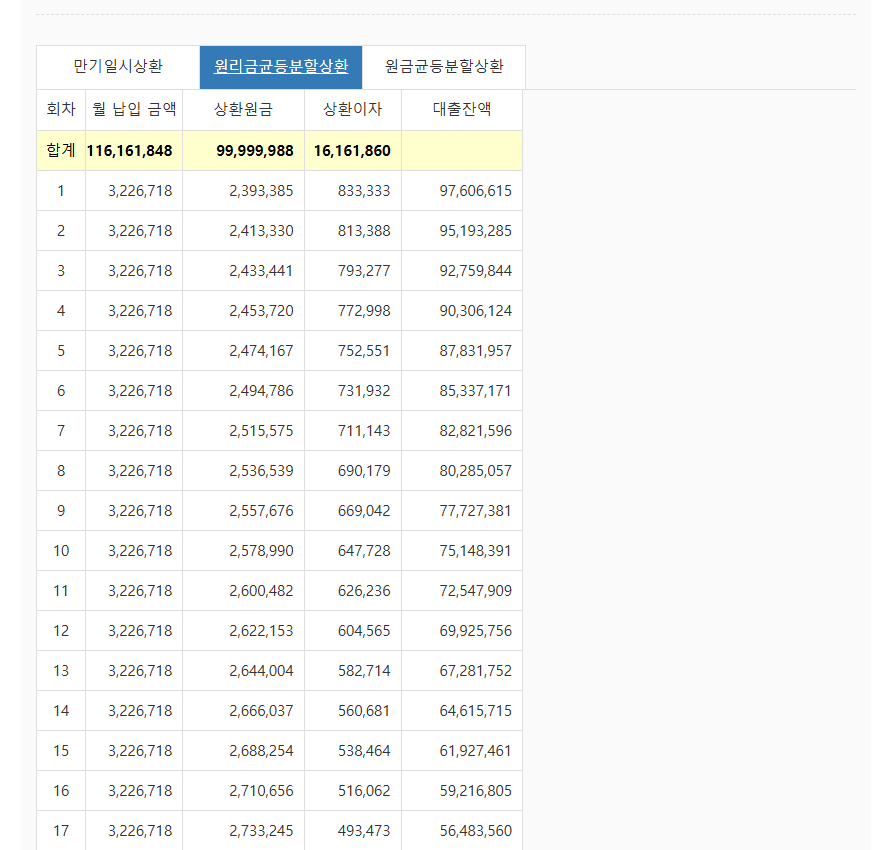Click interest value 752,551
The image size is (891, 850).
[364, 351]
